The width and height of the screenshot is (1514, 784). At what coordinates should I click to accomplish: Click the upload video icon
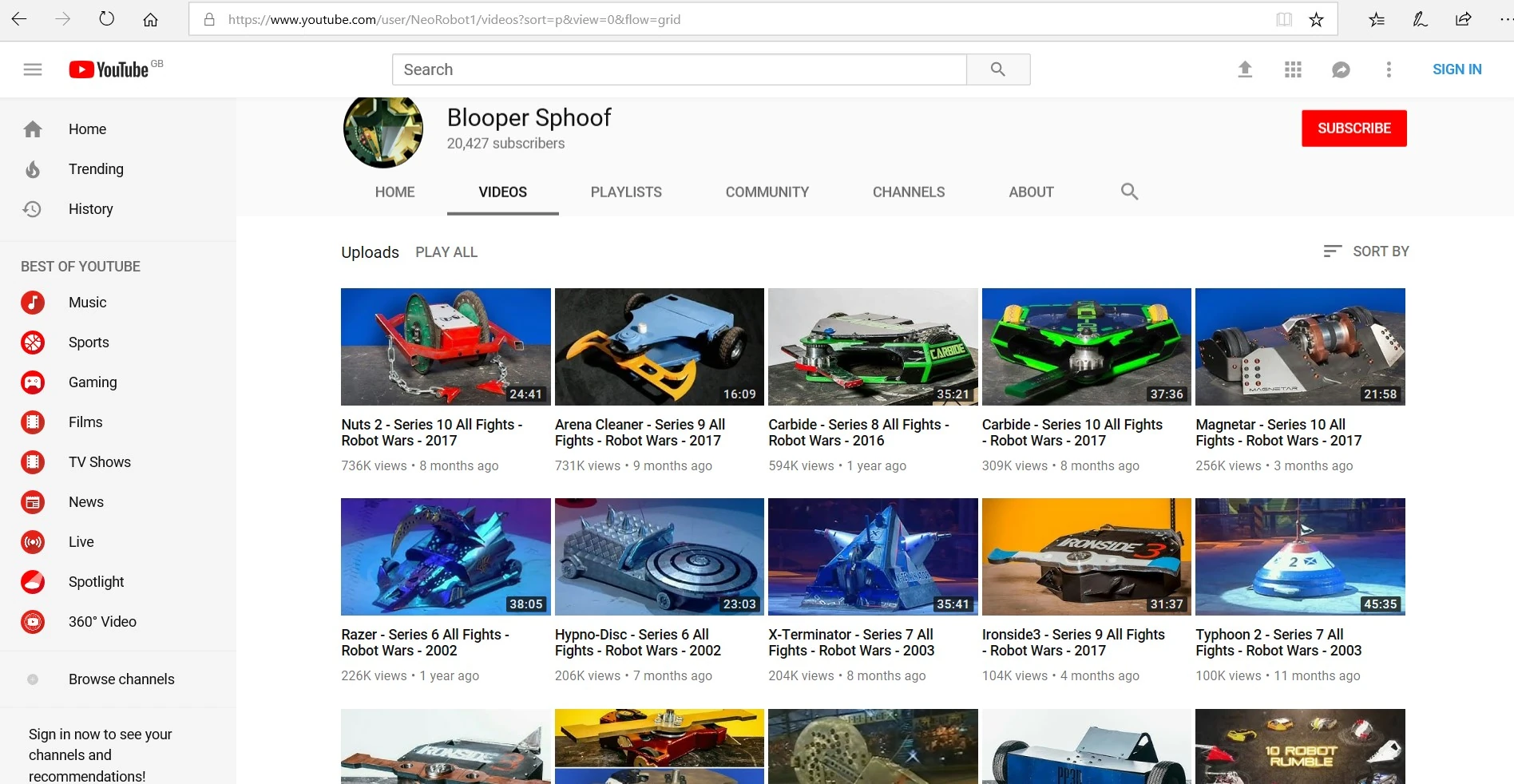click(1245, 69)
